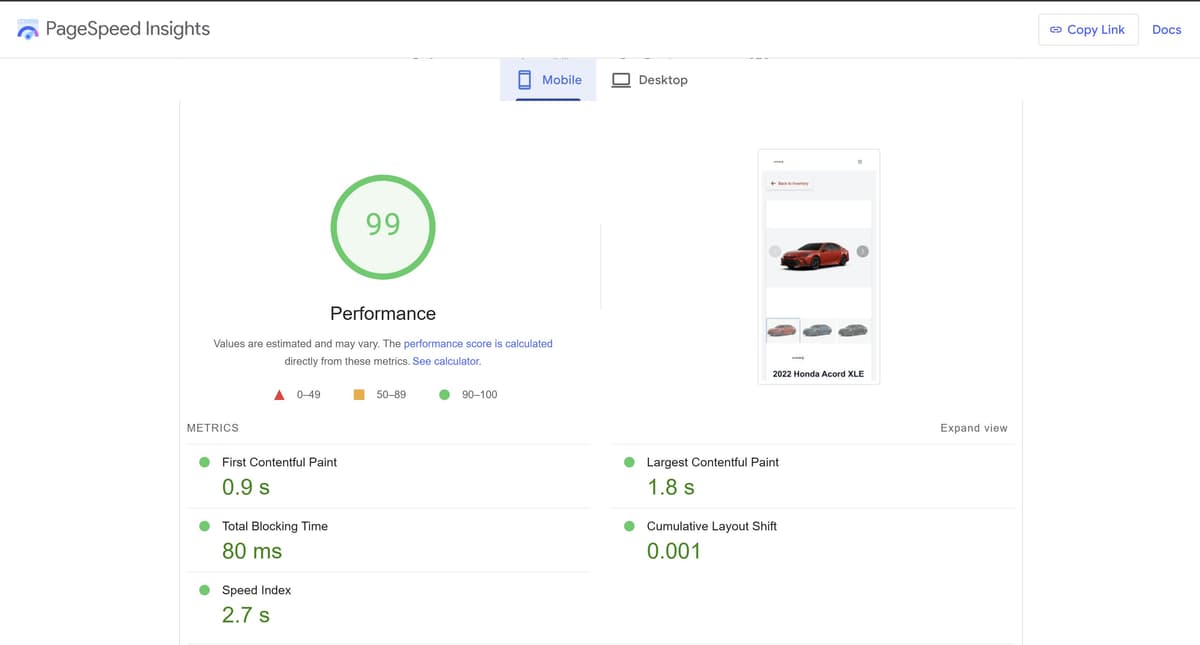Screen dimensions: 1200x645
Task: Click the Copy Link button
Action: [1087, 30]
